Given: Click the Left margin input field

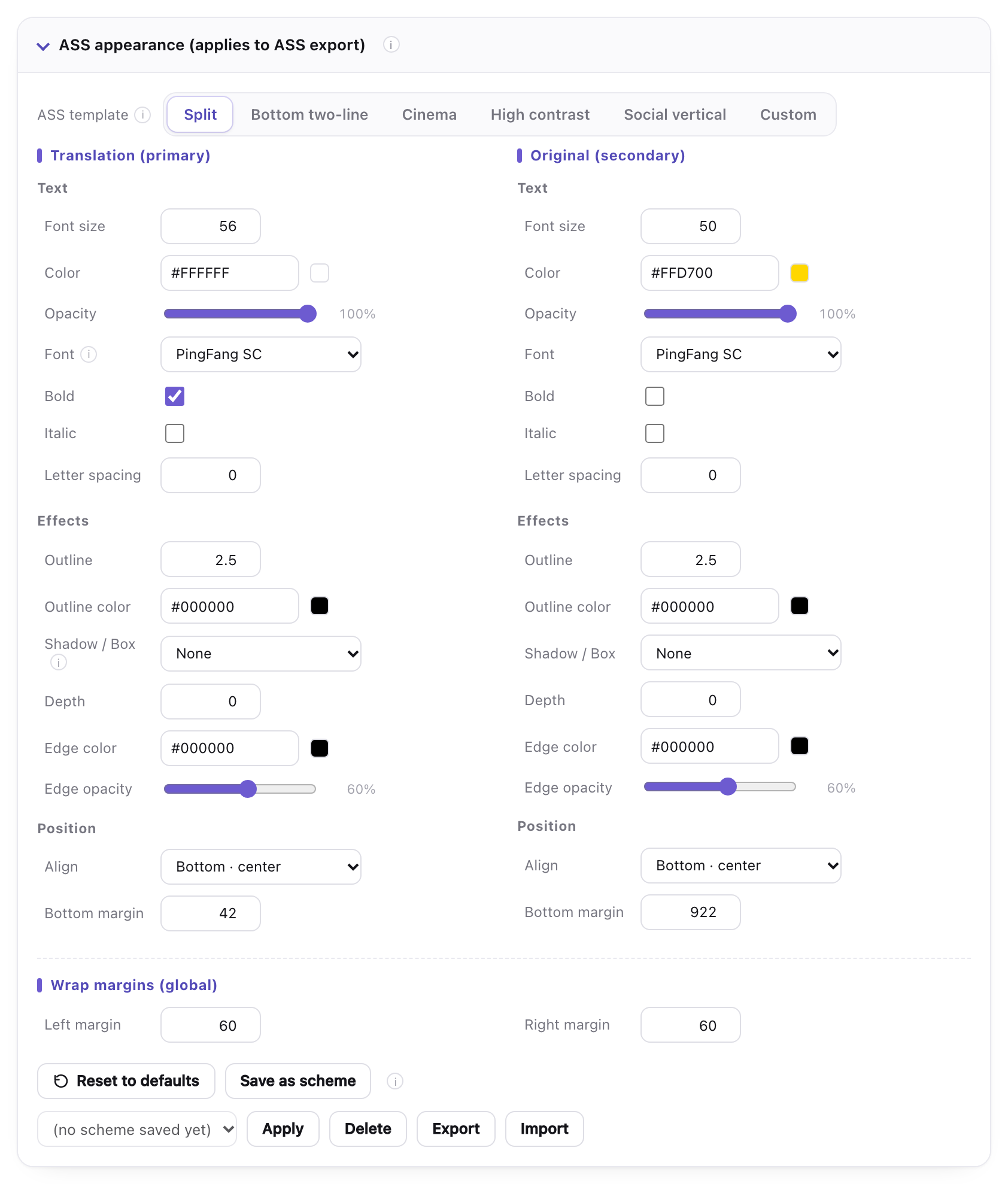Looking at the screenshot, I should 211,1025.
